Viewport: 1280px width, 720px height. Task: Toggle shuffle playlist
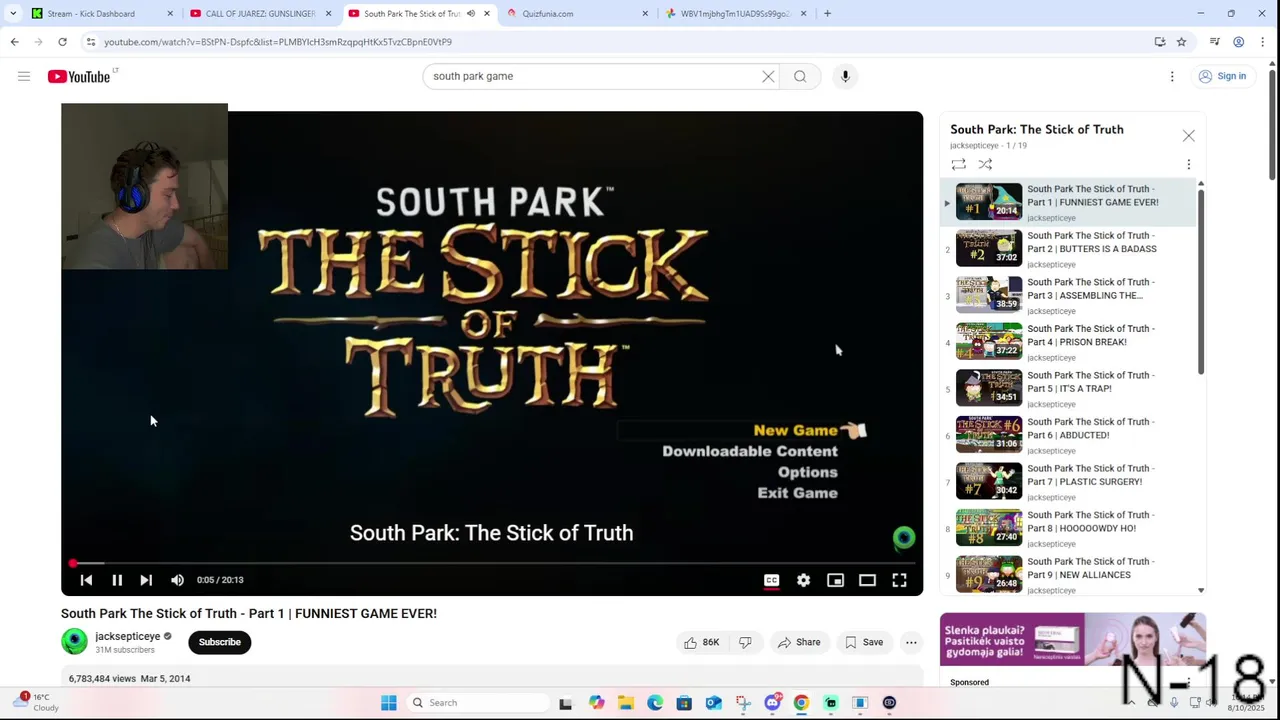[x=985, y=164]
